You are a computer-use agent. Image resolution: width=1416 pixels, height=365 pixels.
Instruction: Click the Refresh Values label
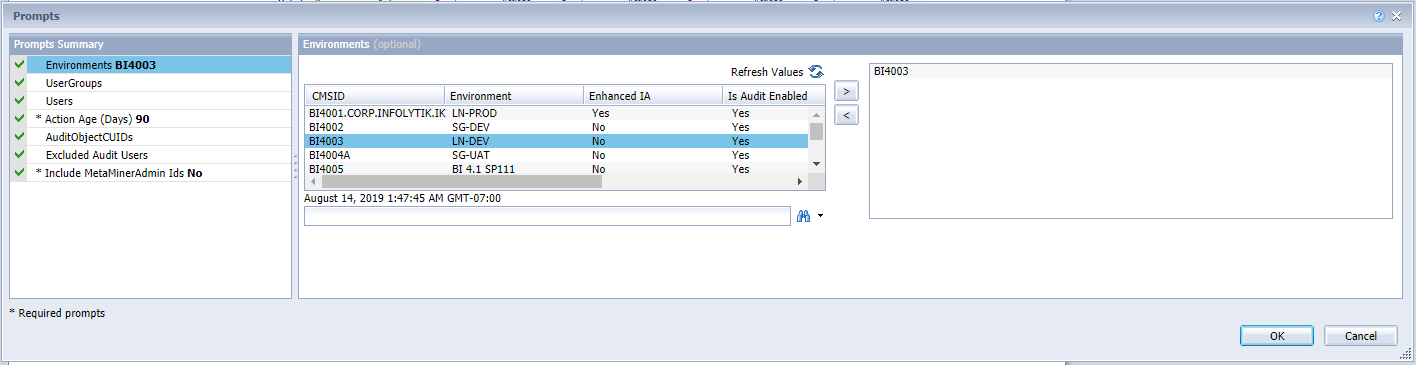pyautogui.click(x=767, y=72)
